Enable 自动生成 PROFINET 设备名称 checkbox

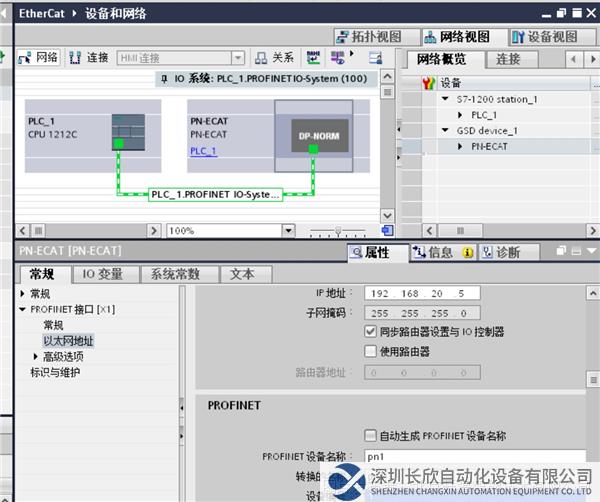[x=371, y=436]
